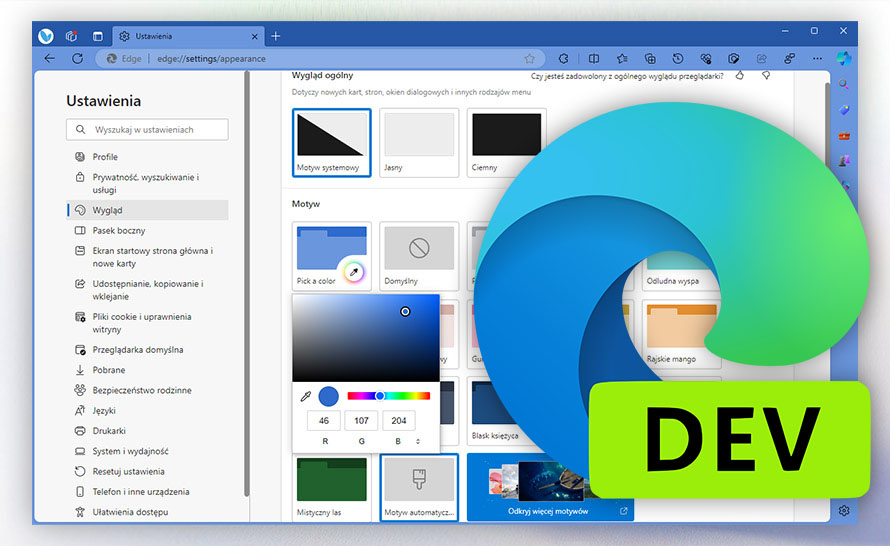Open Copilot icon in toolbar
The height and width of the screenshot is (546, 890).
[843, 58]
